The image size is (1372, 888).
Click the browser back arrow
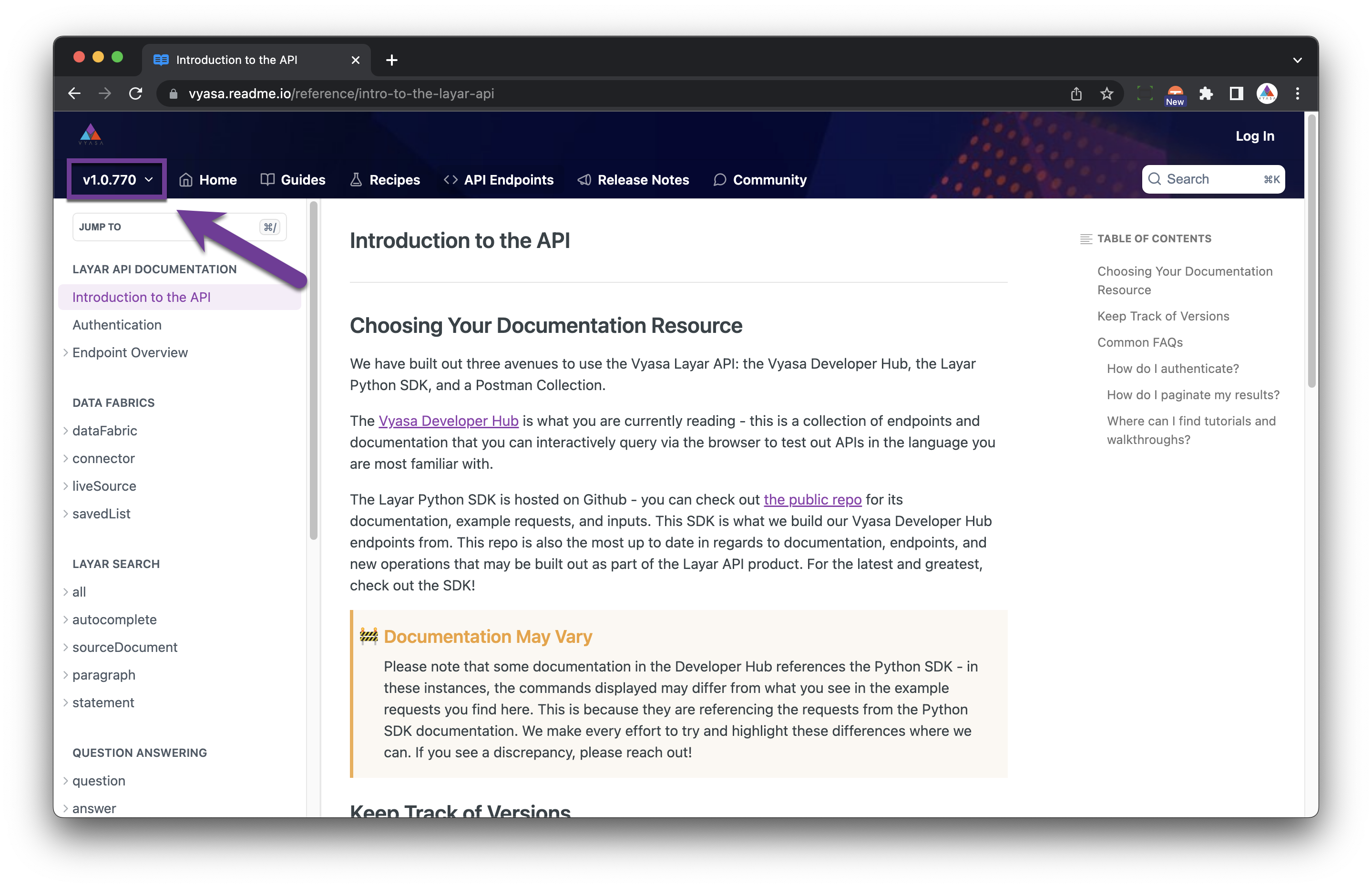click(74, 93)
